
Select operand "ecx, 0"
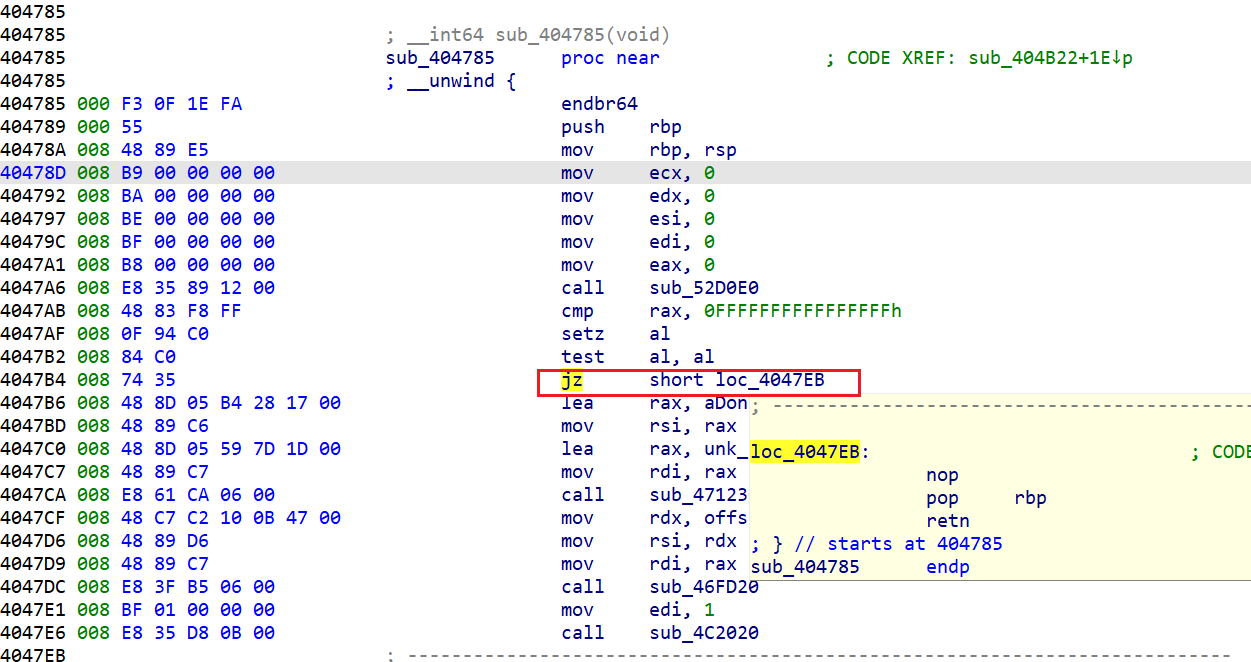coord(682,173)
